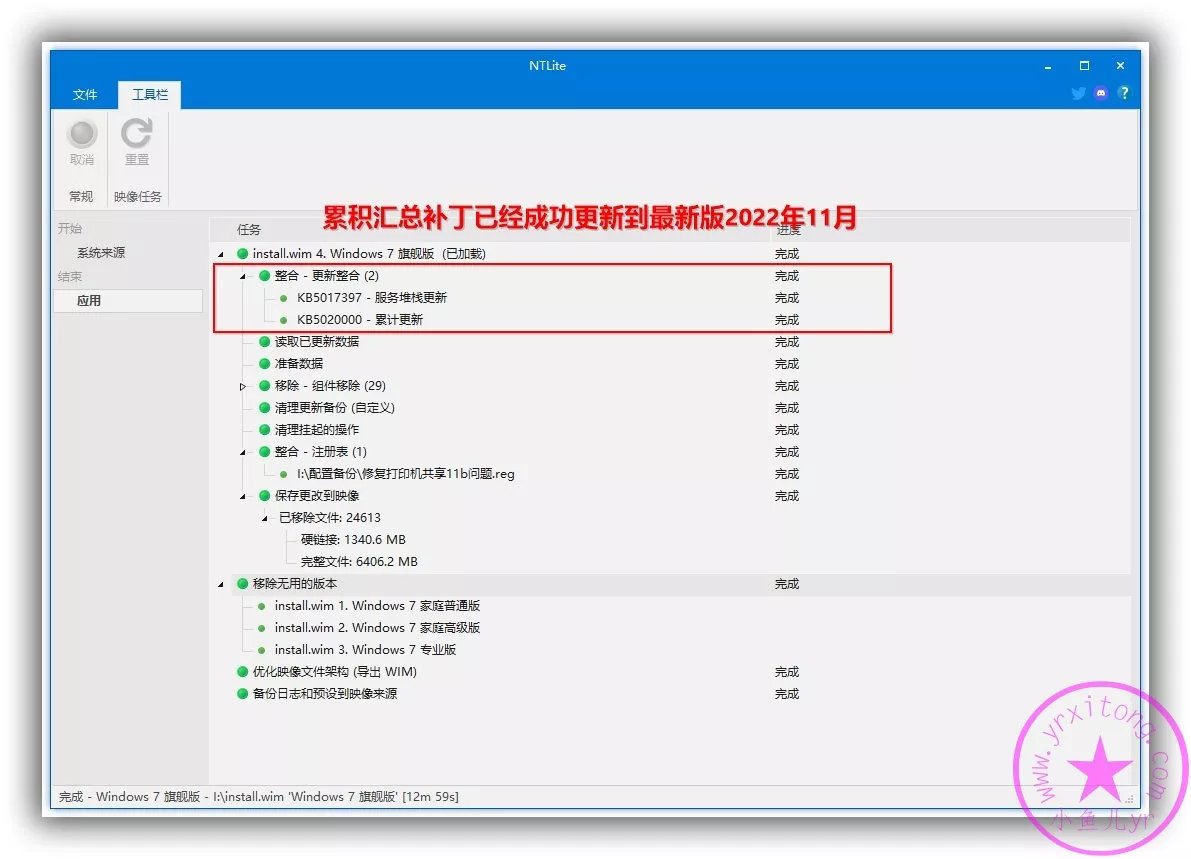
Task: Collapse the 保存更改到映像 branch
Action: pos(243,497)
